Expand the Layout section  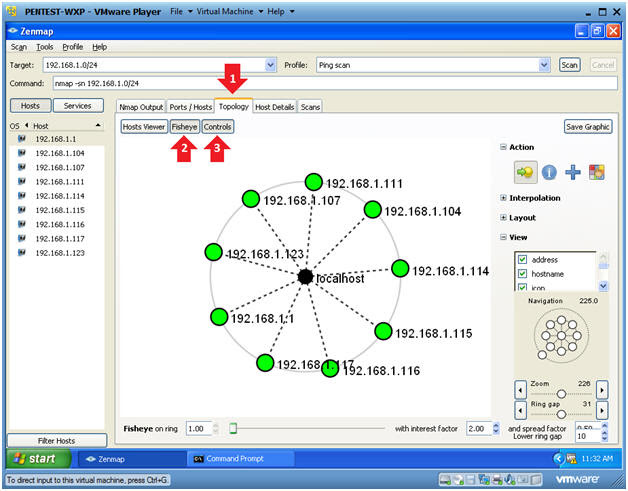click(503, 217)
